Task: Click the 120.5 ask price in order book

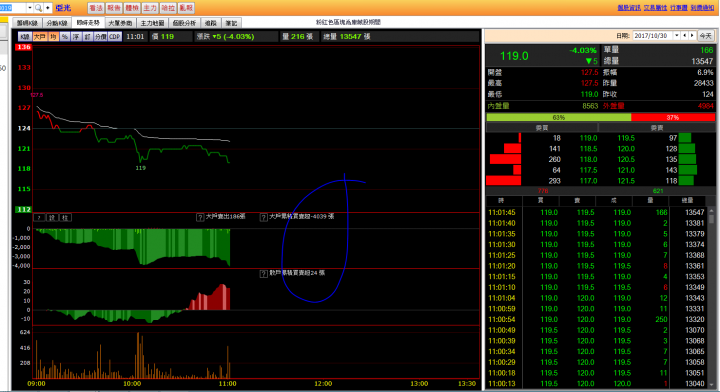Action: point(626,159)
